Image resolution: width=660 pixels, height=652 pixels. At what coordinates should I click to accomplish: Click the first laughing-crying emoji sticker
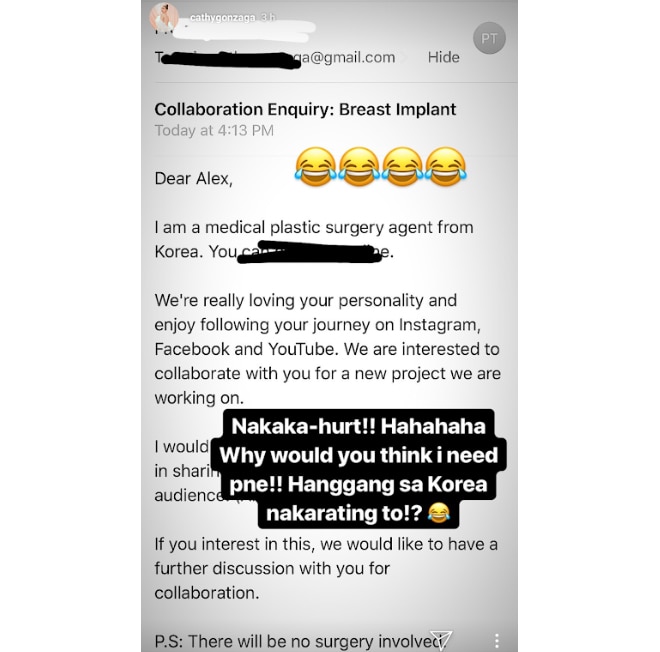point(316,167)
